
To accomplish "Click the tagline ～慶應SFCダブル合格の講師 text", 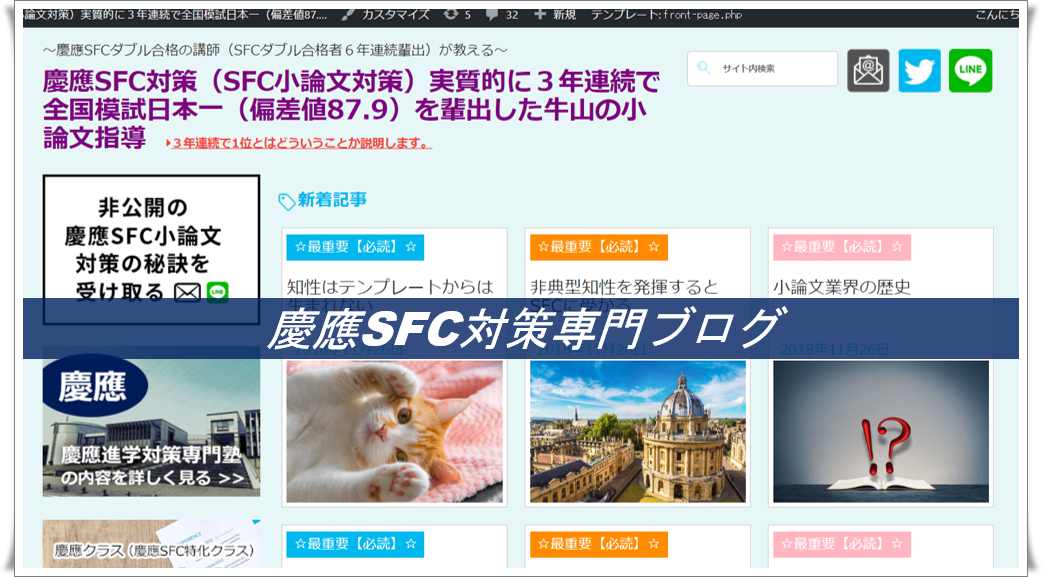I will point(275,50).
